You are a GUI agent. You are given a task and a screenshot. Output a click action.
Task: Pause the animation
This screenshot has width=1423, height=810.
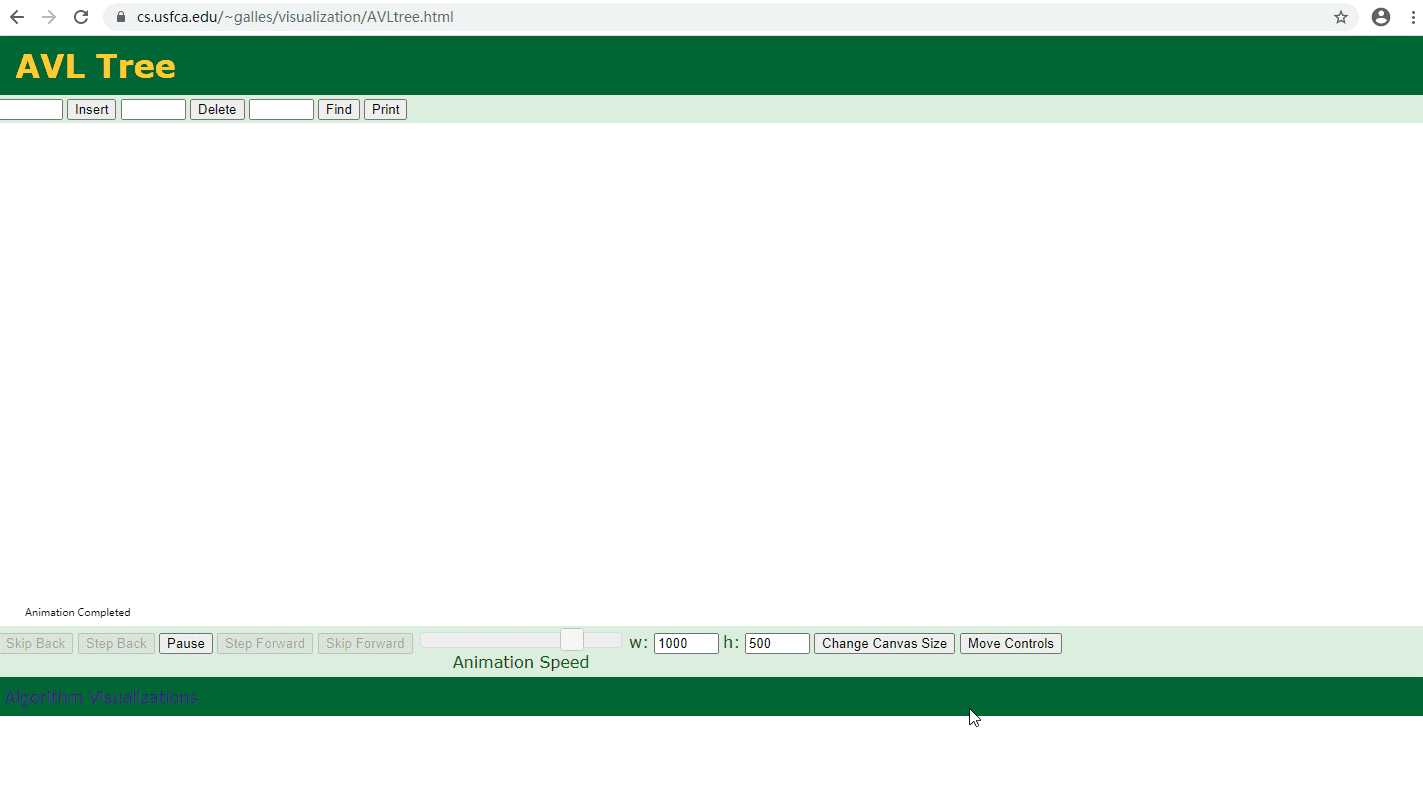[x=186, y=644]
